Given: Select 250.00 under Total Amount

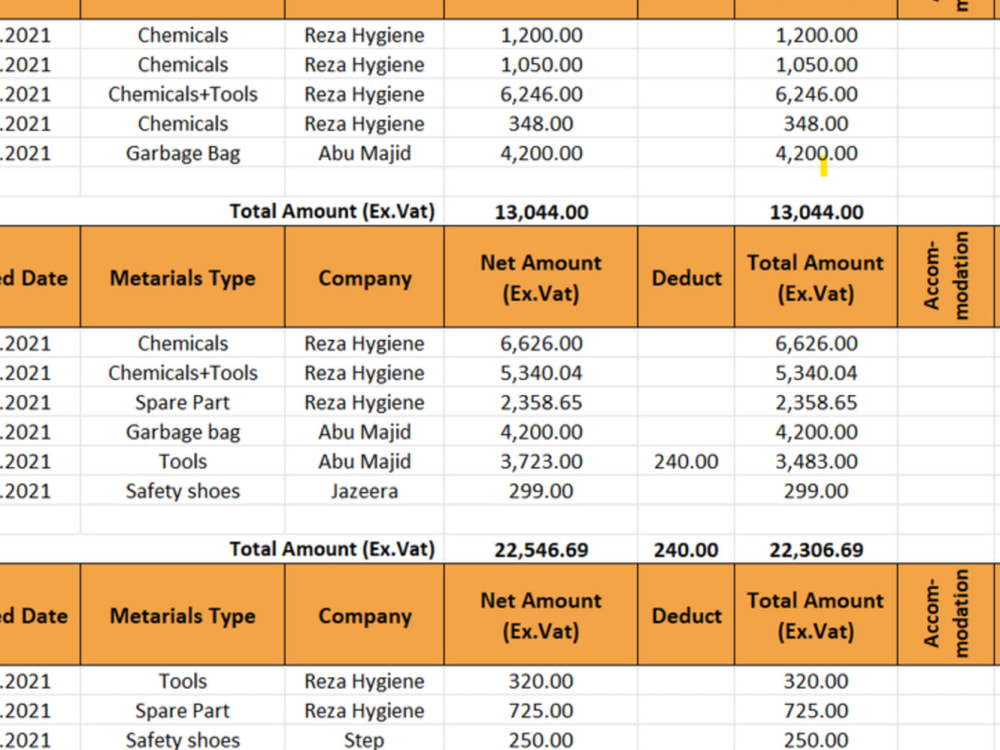Looking at the screenshot, I should (x=816, y=740).
